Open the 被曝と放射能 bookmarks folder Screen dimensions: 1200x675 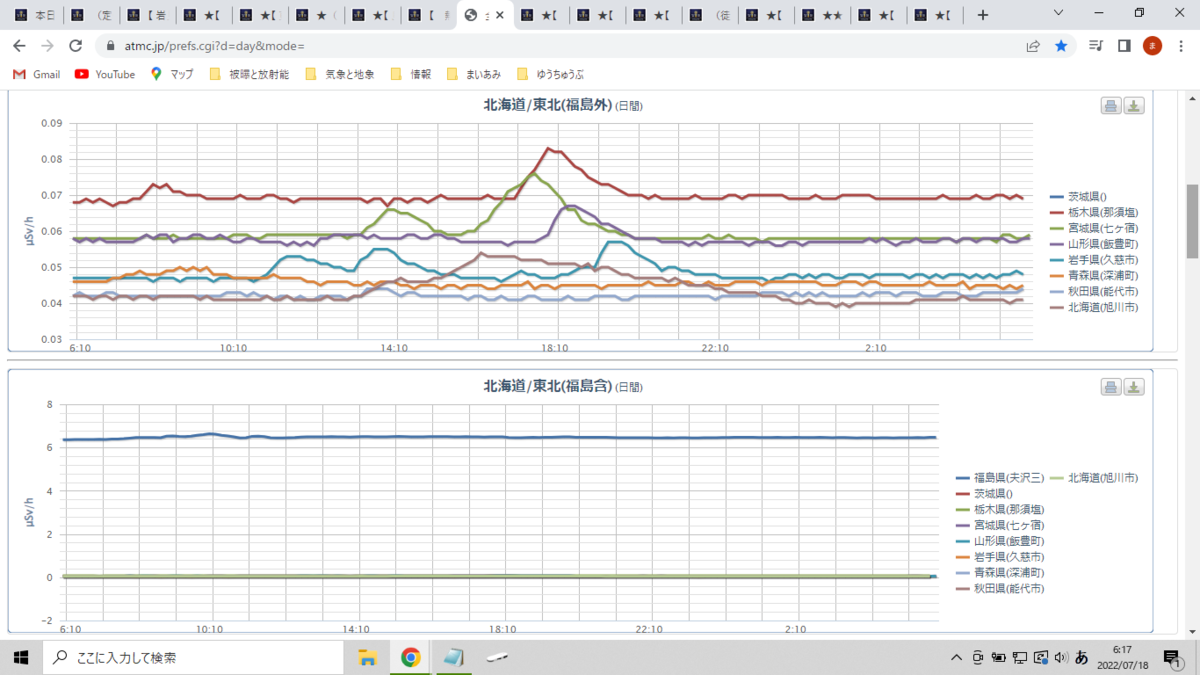point(249,74)
